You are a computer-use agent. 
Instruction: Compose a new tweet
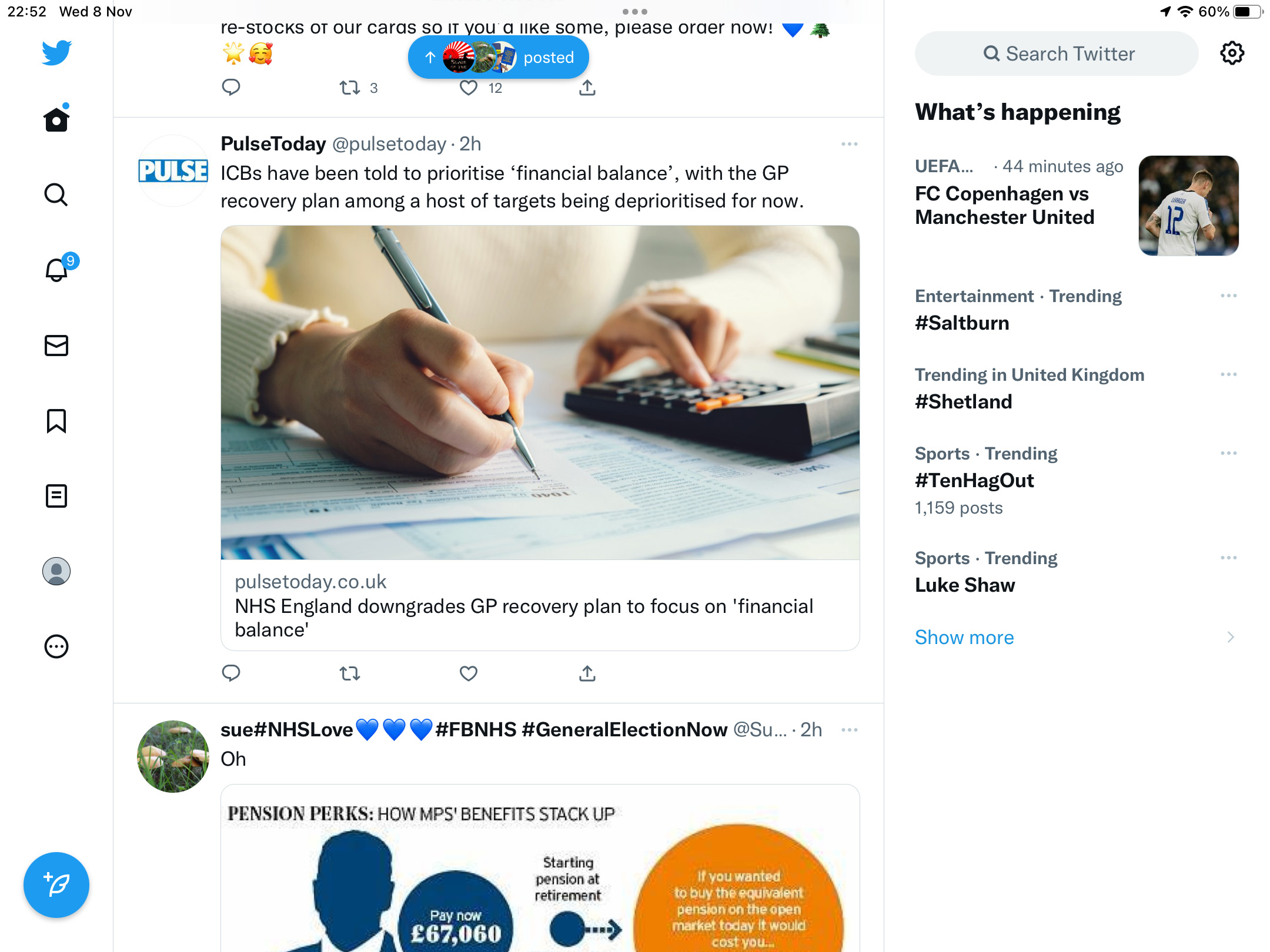[x=56, y=885]
